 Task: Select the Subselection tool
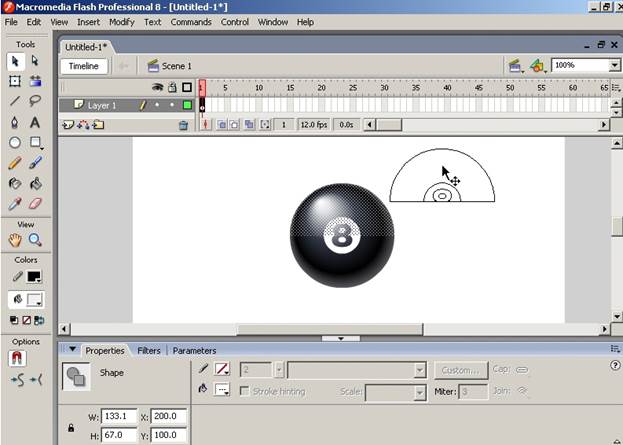[x=35, y=61]
